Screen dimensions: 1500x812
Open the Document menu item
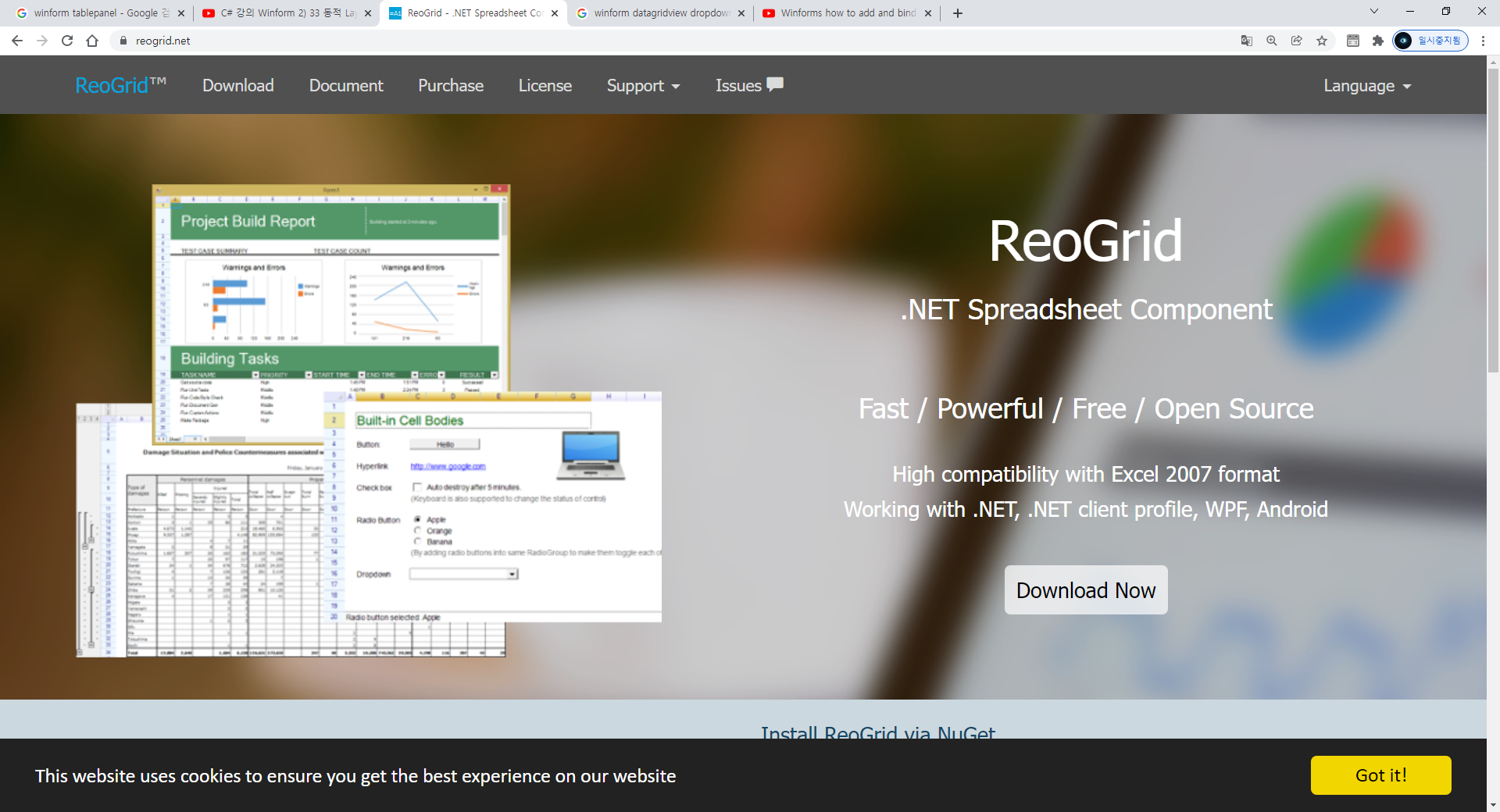pyautogui.click(x=346, y=86)
